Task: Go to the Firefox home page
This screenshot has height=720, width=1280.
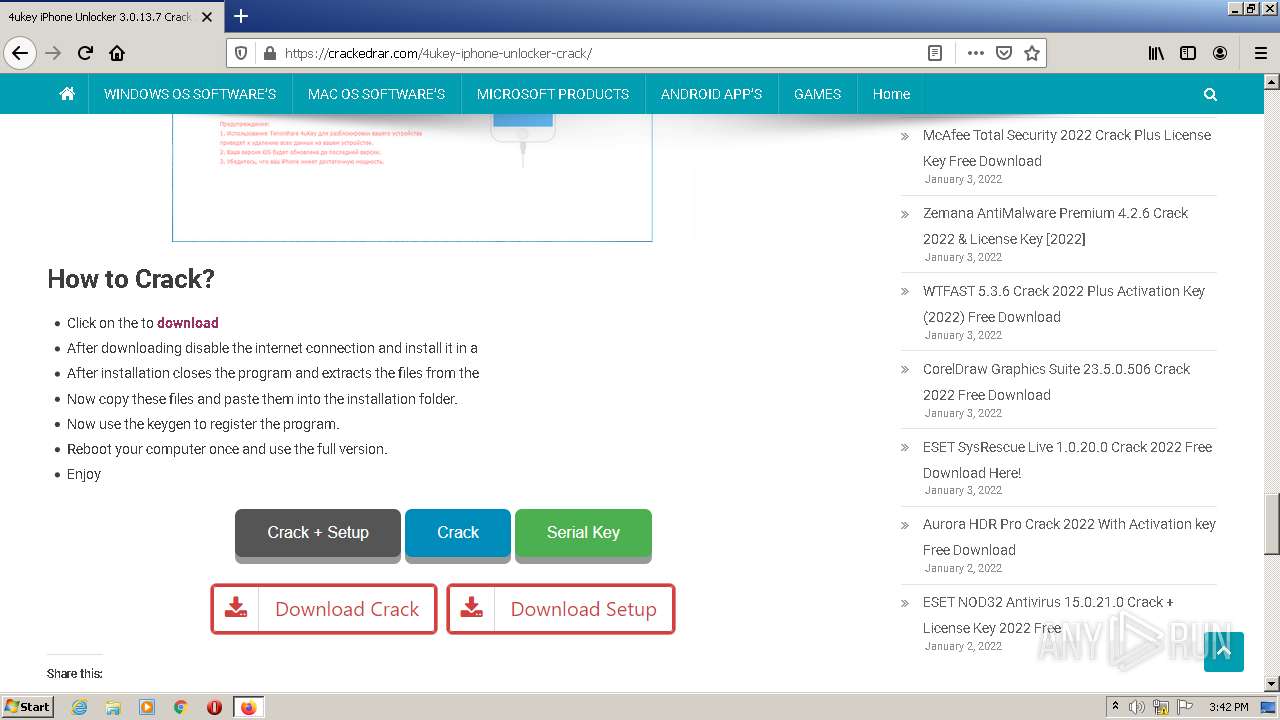Action: [x=117, y=53]
